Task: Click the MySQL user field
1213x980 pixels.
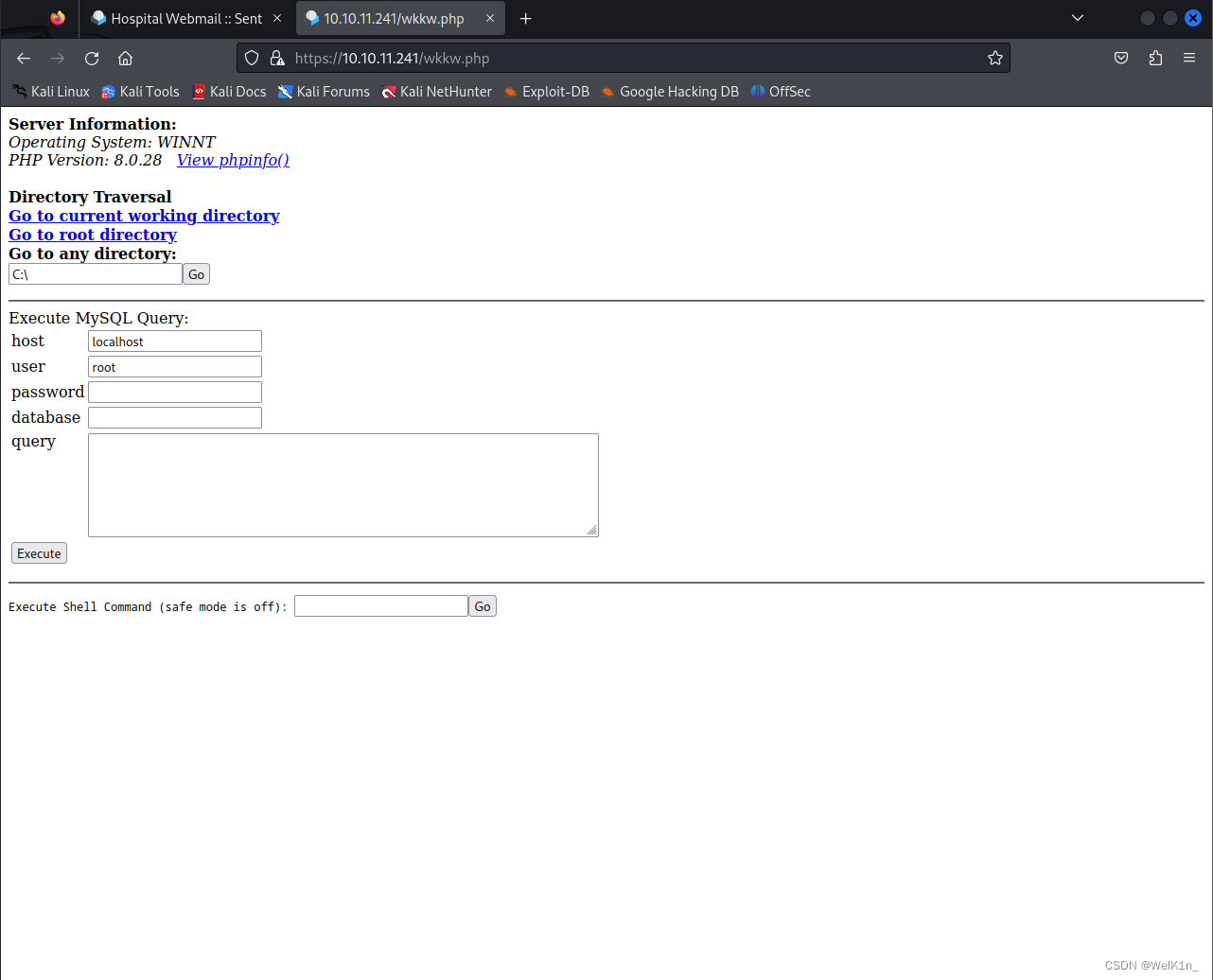Action: (175, 367)
